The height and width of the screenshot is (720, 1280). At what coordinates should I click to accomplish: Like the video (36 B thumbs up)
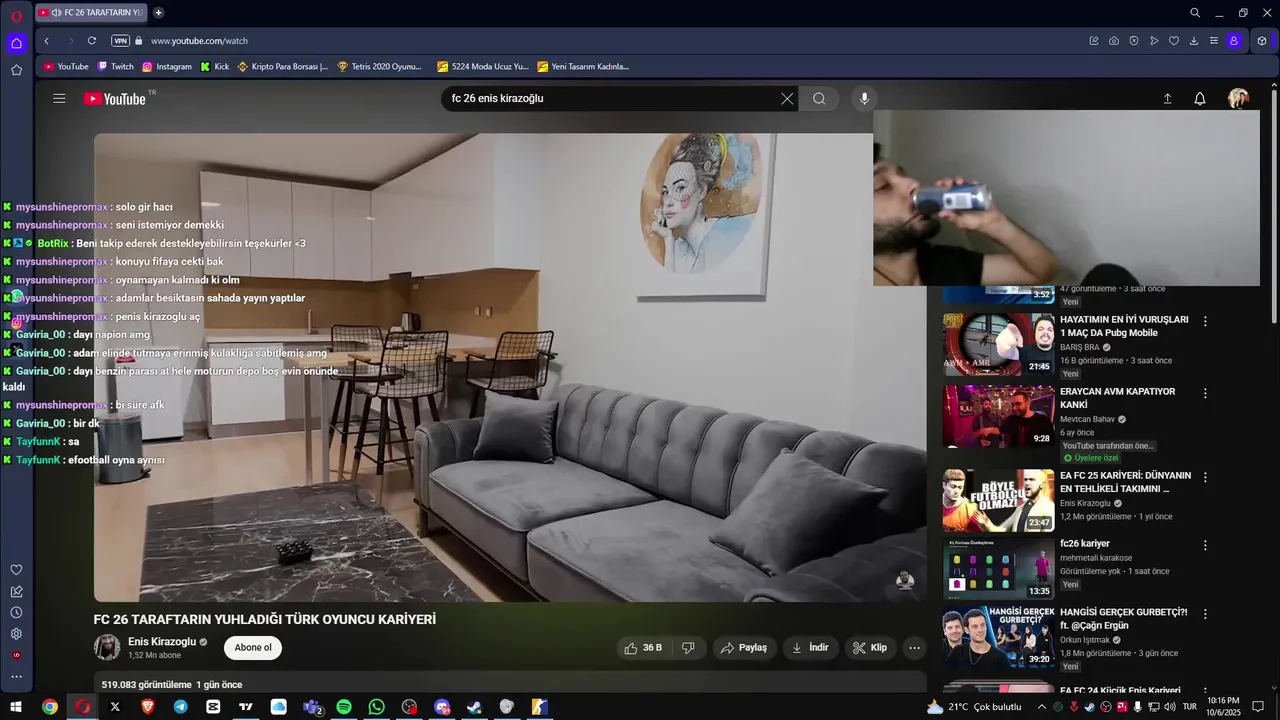click(x=643, y=648)
